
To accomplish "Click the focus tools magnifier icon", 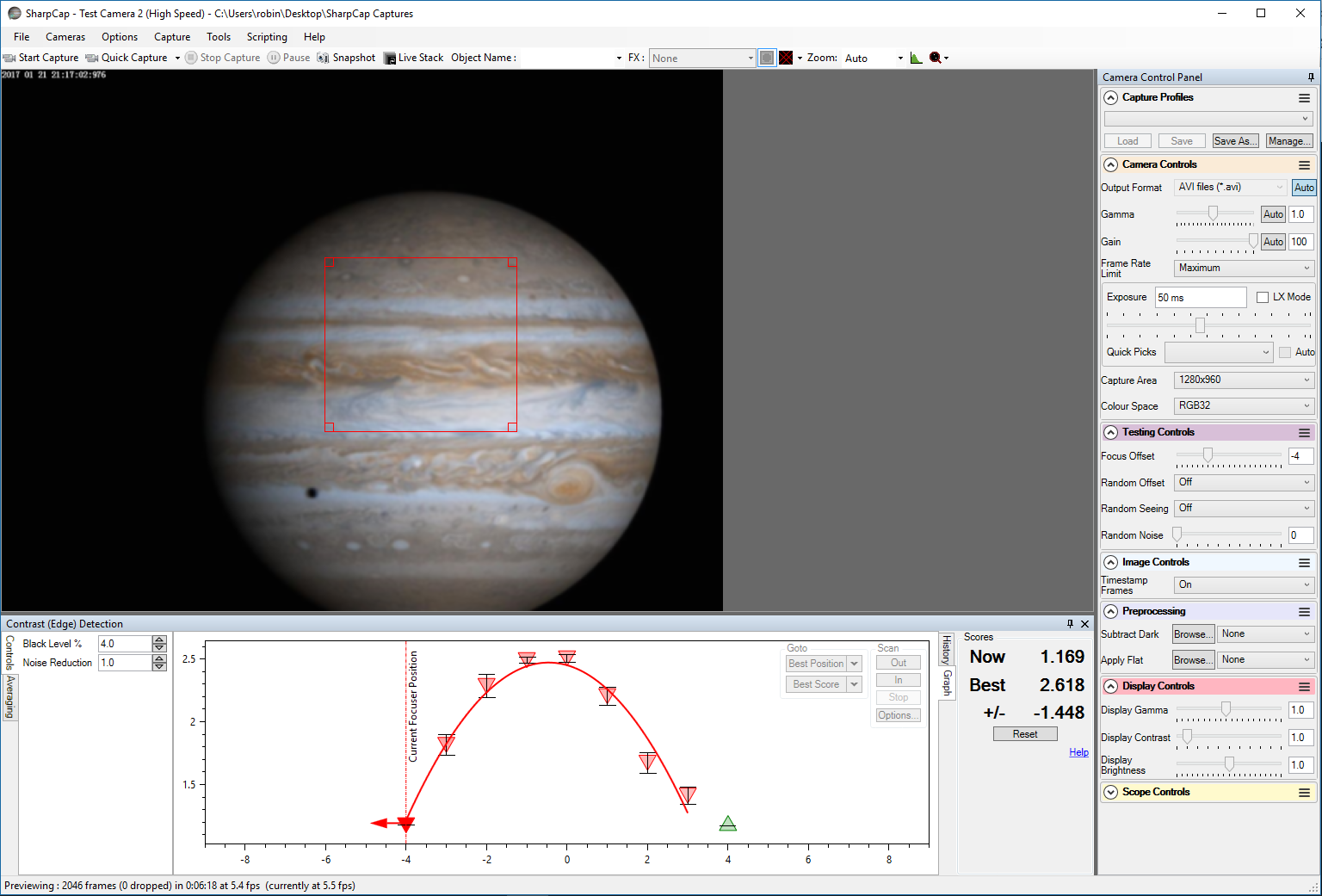I will (x=936, y=58).
